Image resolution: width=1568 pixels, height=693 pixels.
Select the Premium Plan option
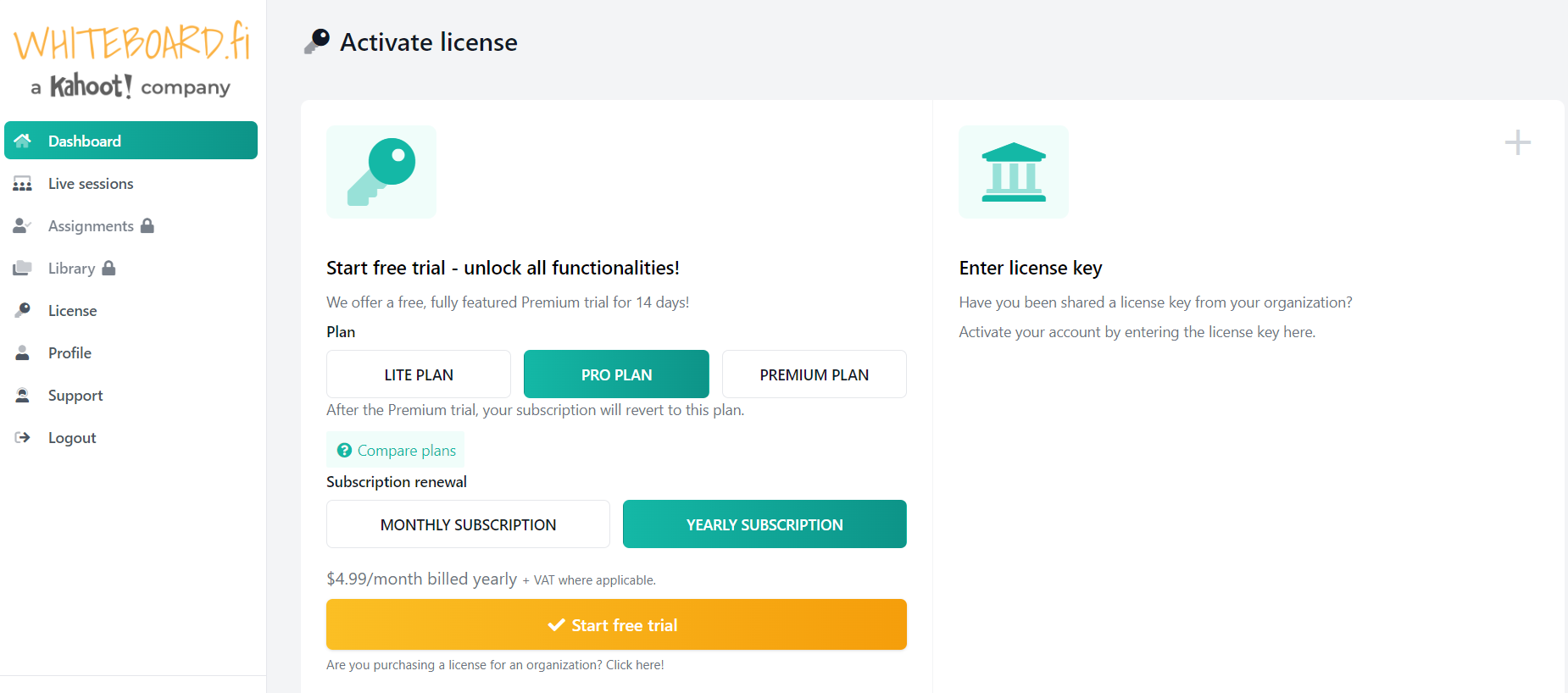814,374
